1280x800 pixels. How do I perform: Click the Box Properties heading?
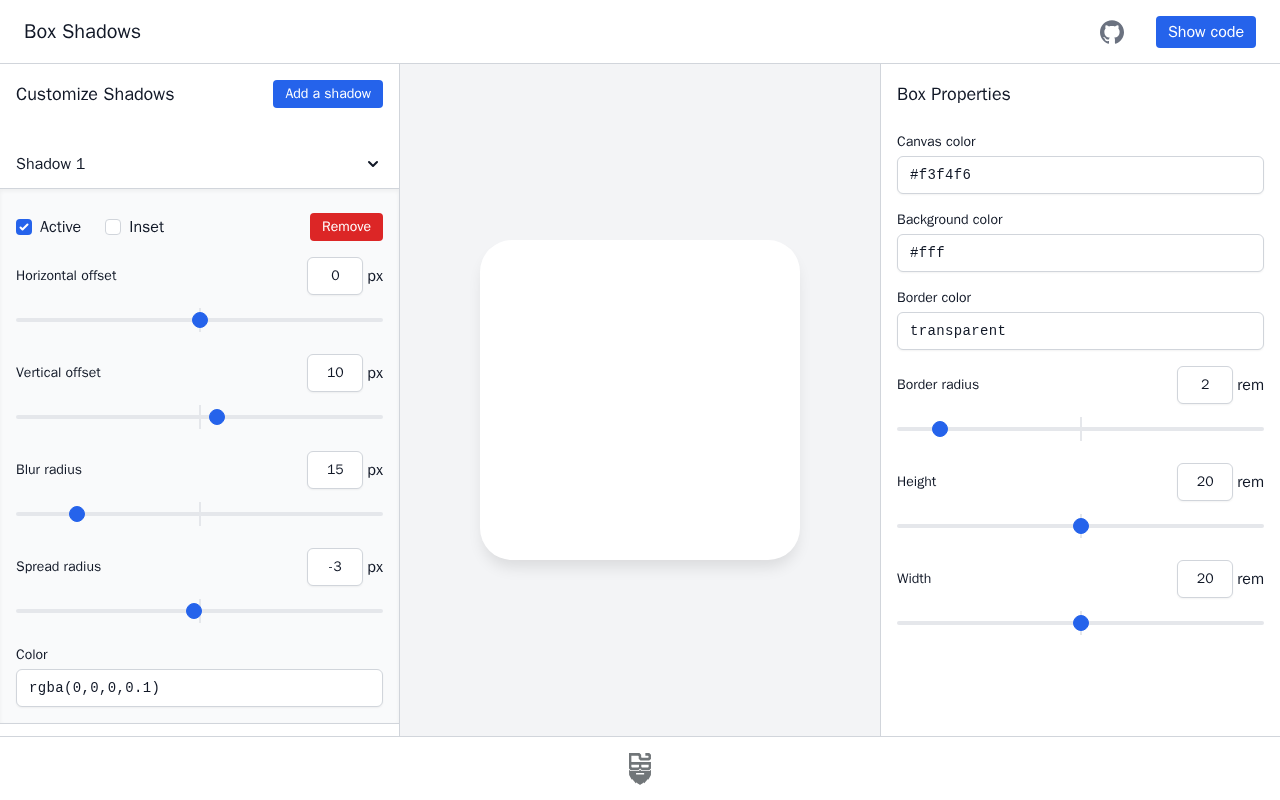[x=954, y=94]
